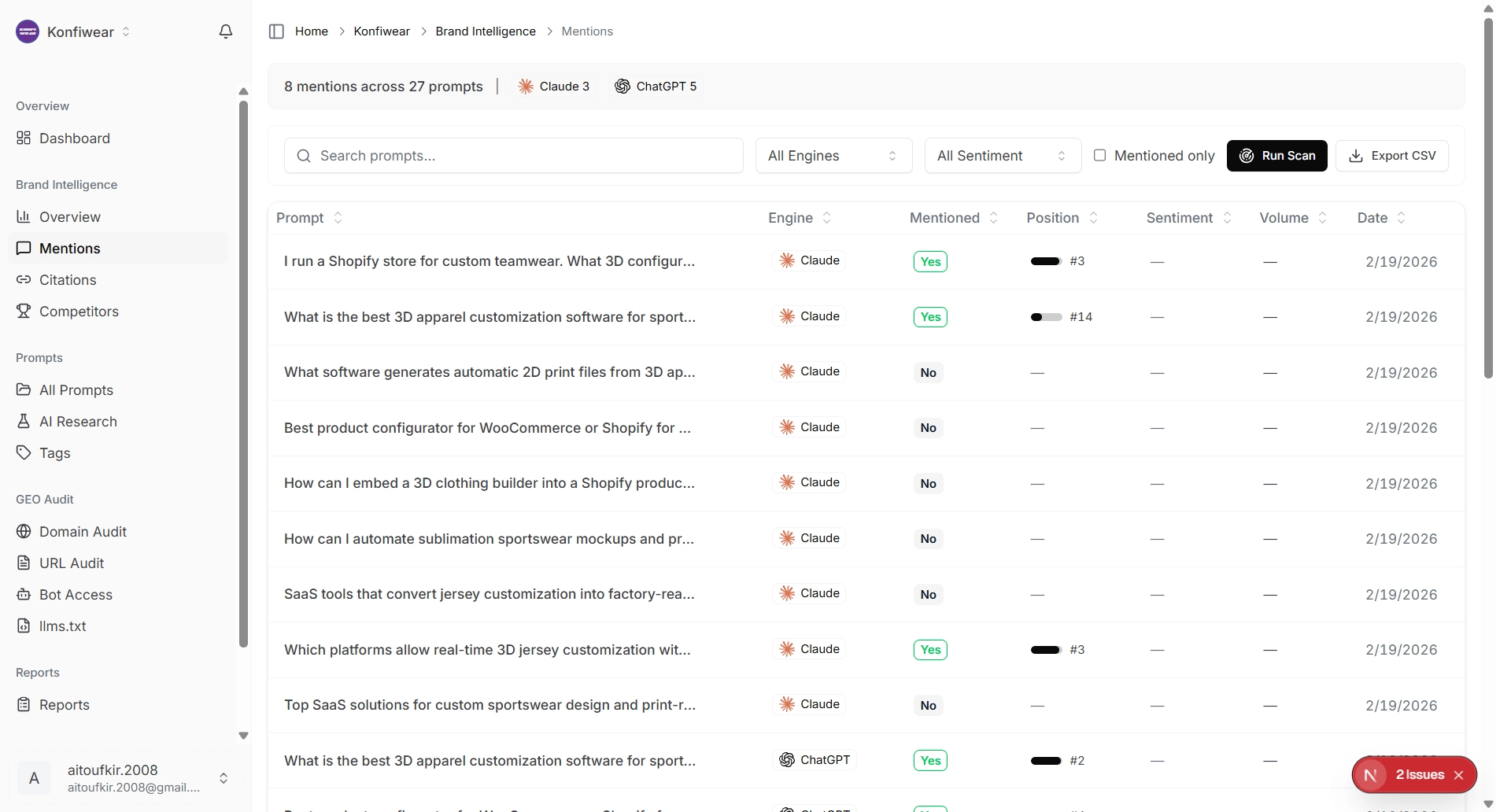
Task: Click the N badge on issues pill
Action: coord(1370,775)
